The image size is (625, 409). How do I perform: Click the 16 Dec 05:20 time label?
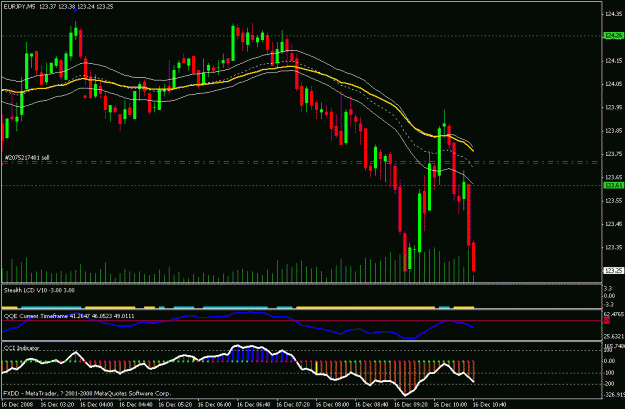click(175, 404)
